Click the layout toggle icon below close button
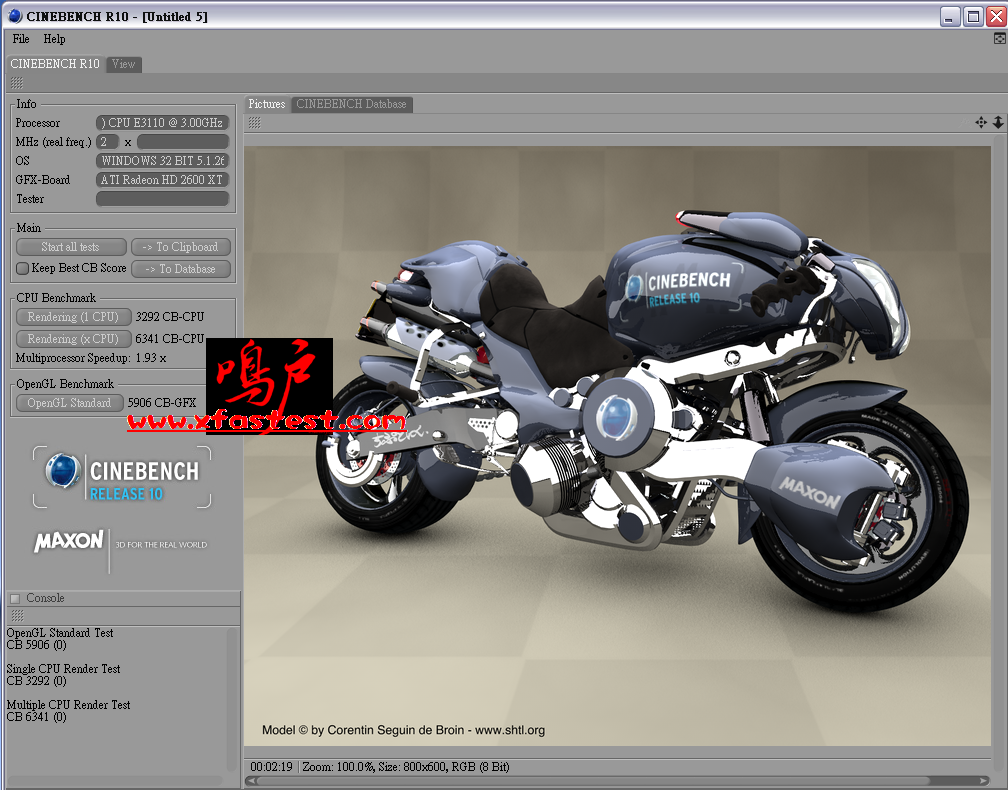The image size is (1008, 790). (x=999, y=39)
